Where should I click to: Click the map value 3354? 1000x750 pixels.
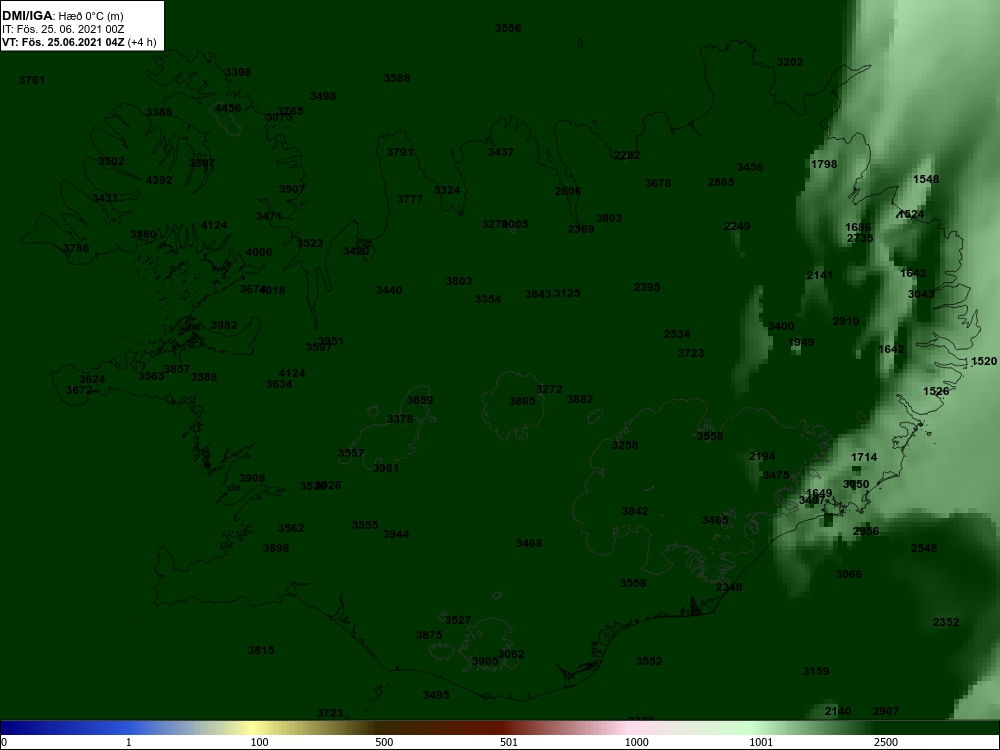click(x=488, y=299)
